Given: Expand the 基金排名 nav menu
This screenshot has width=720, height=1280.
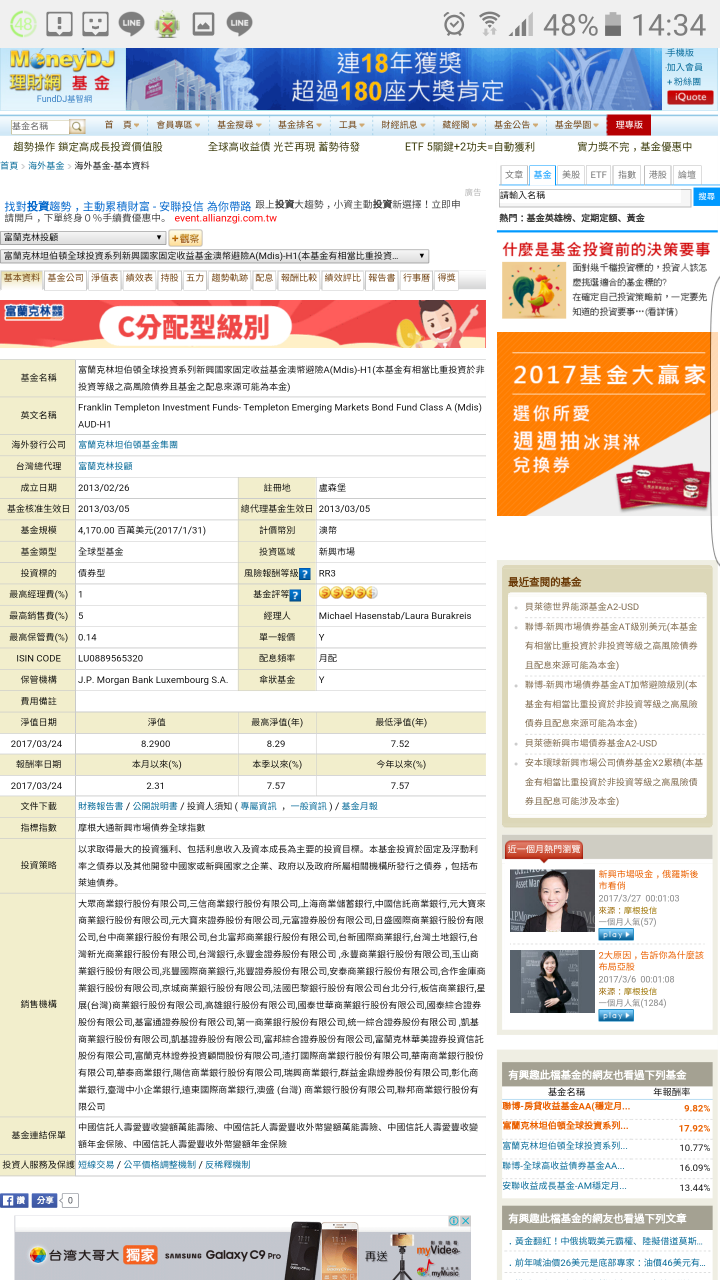Looking at the screenshot, I should pyautogui.click(x=300, y=125).
